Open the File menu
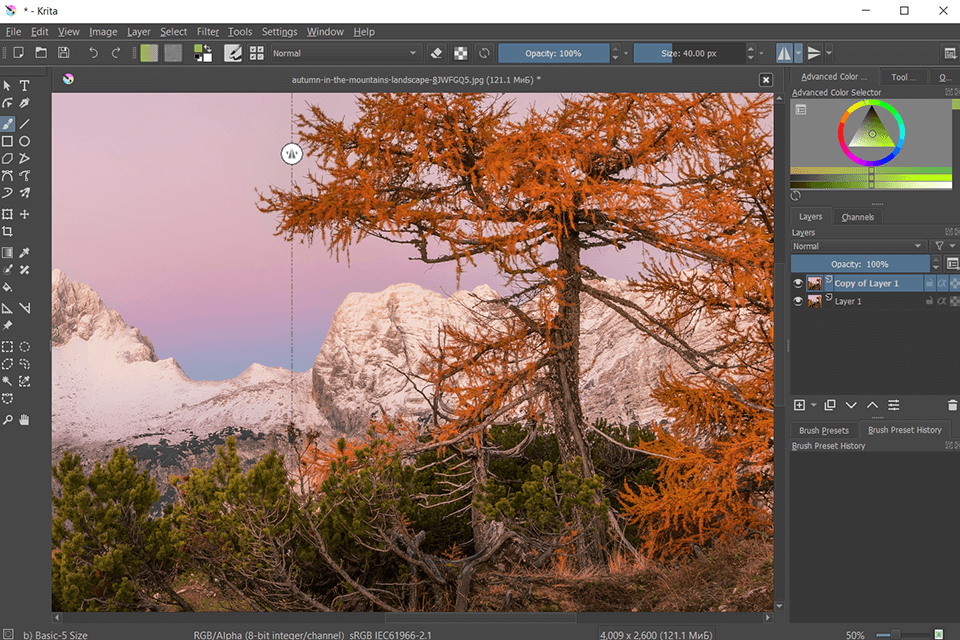Screen dimensions: 960x640 tap(13, 32)
